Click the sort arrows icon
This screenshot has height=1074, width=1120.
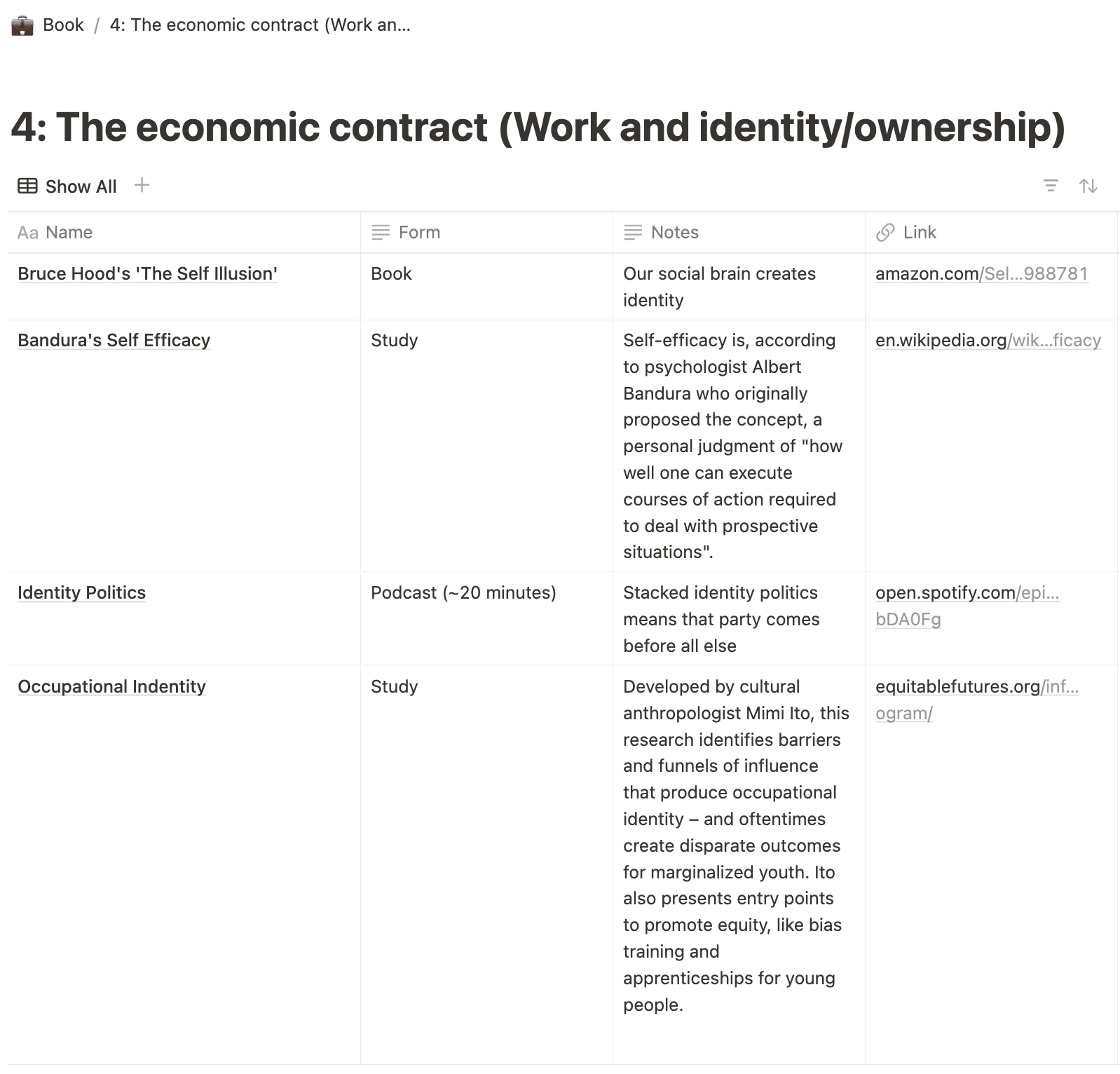click(1088, 186)
